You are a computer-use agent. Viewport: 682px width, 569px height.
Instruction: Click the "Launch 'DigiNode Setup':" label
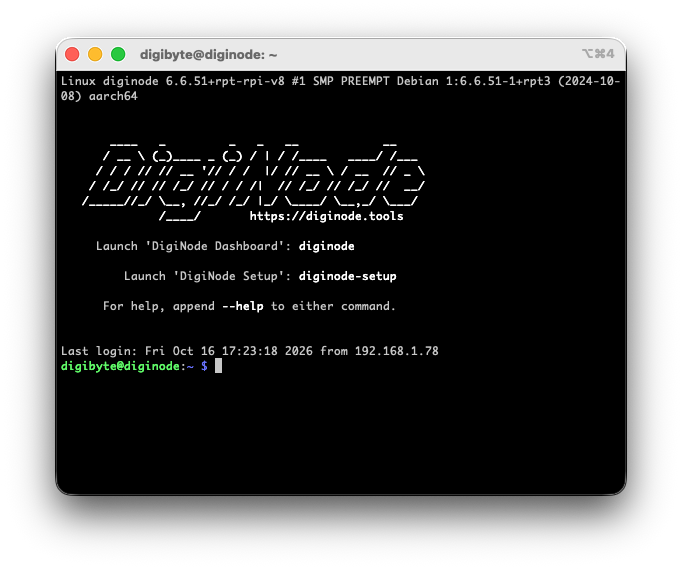pyautogui.click(x=207, y=277)
